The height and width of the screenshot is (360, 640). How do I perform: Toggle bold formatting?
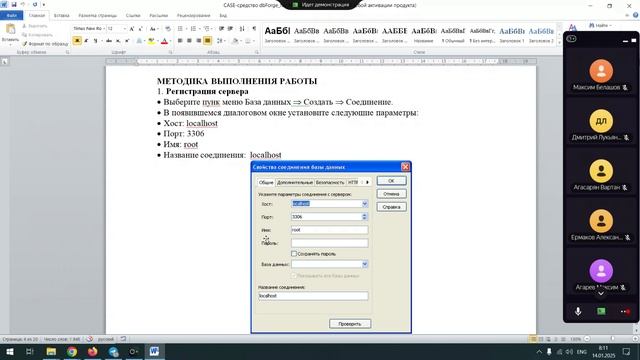point(77,41)
